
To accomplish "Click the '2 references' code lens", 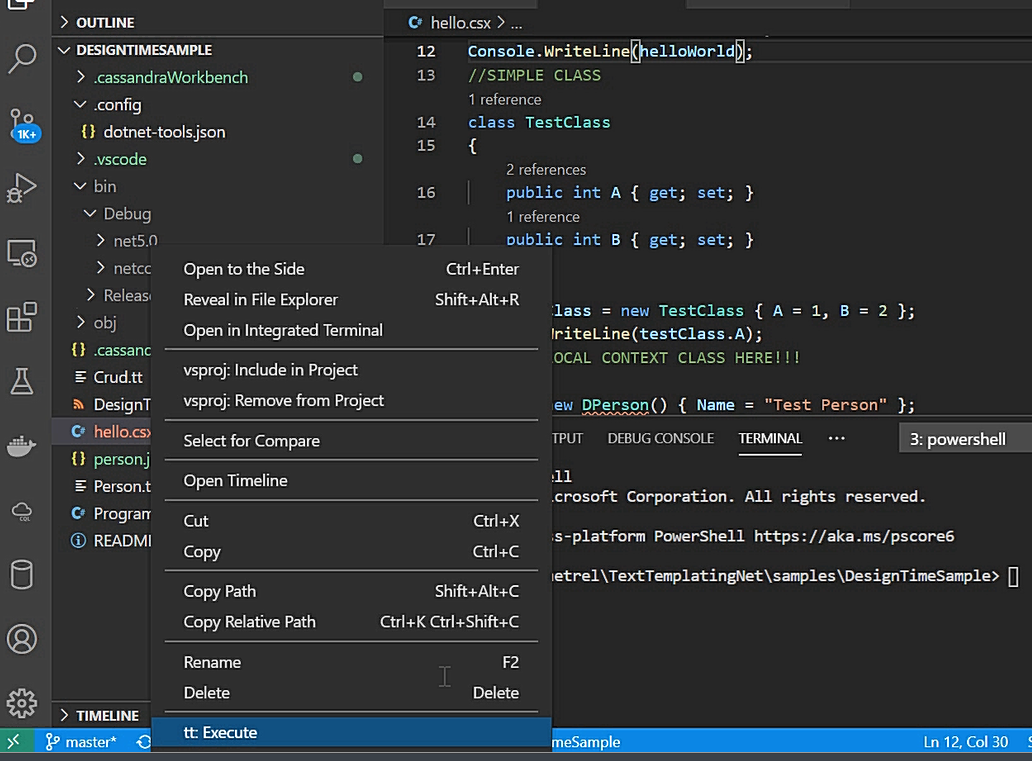I will click(x=546, y=170).
